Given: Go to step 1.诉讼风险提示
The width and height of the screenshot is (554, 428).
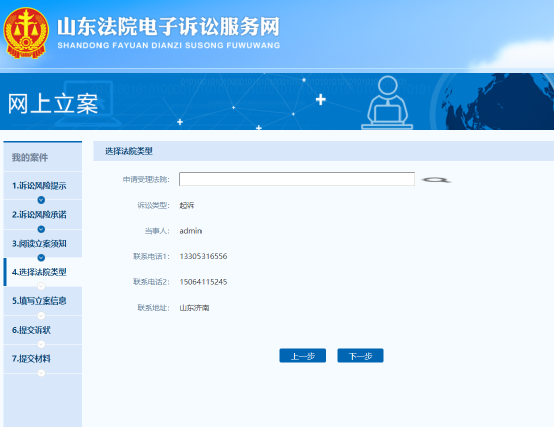Looking at the screenshot, I should click(x=43, y=186).
